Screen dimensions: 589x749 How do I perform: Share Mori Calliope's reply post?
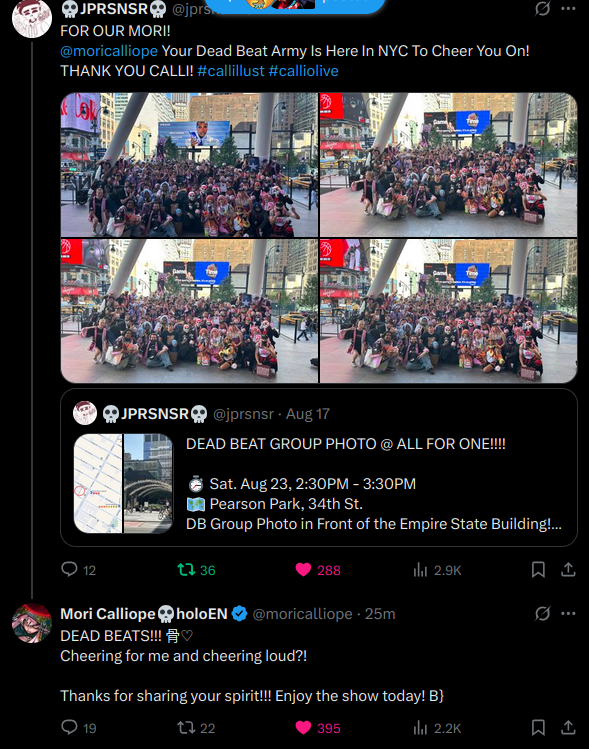(x=568, y=728)
